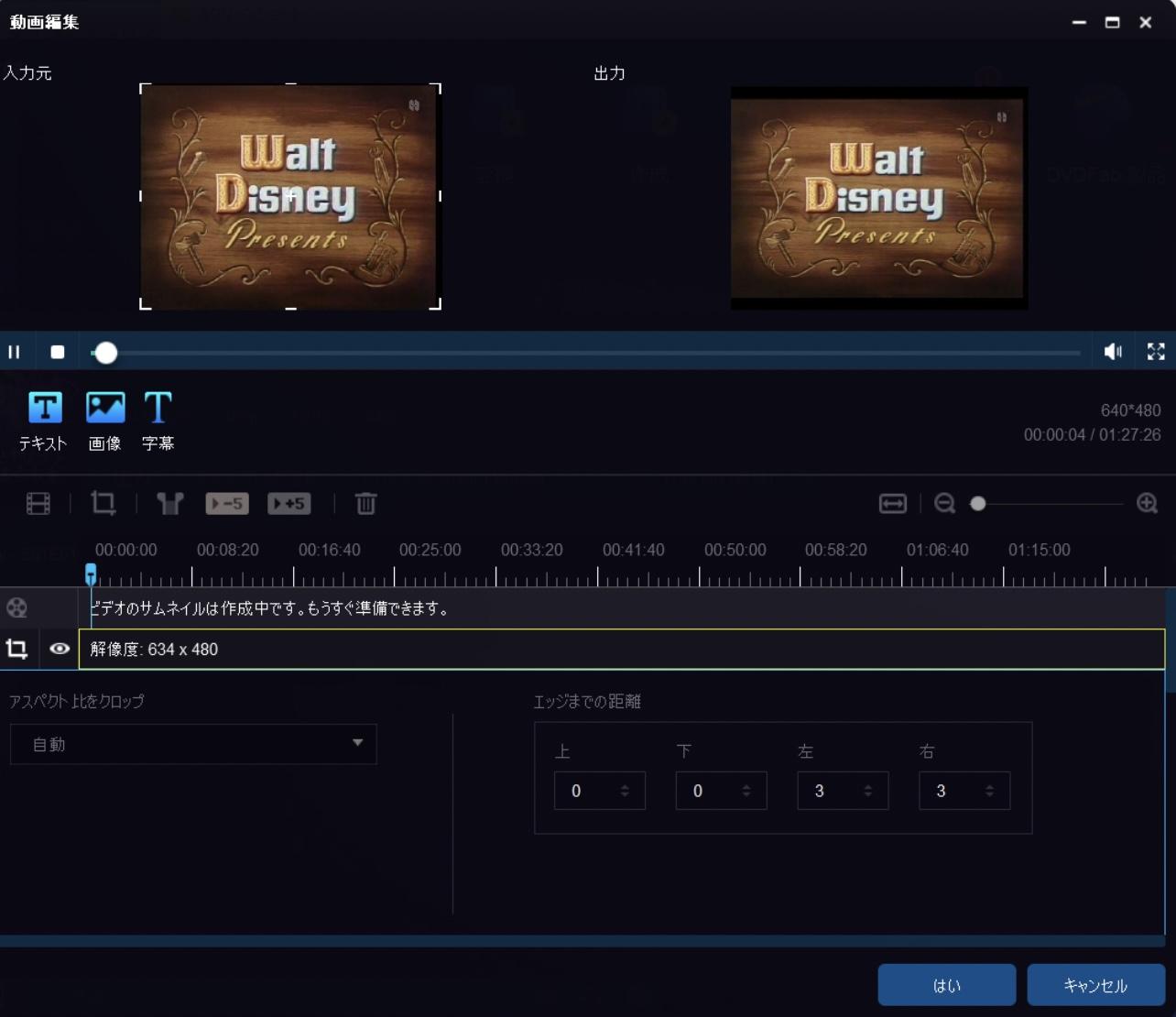Click the top-left crop corner handle
The height and width of the screenshot is (1017, 1176).
click(x=145, y=89)
